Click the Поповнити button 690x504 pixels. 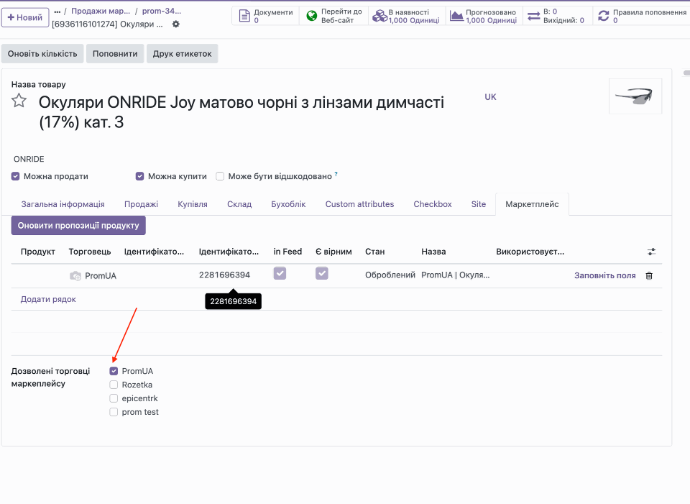pyautogui.click(x=115, y=54)
